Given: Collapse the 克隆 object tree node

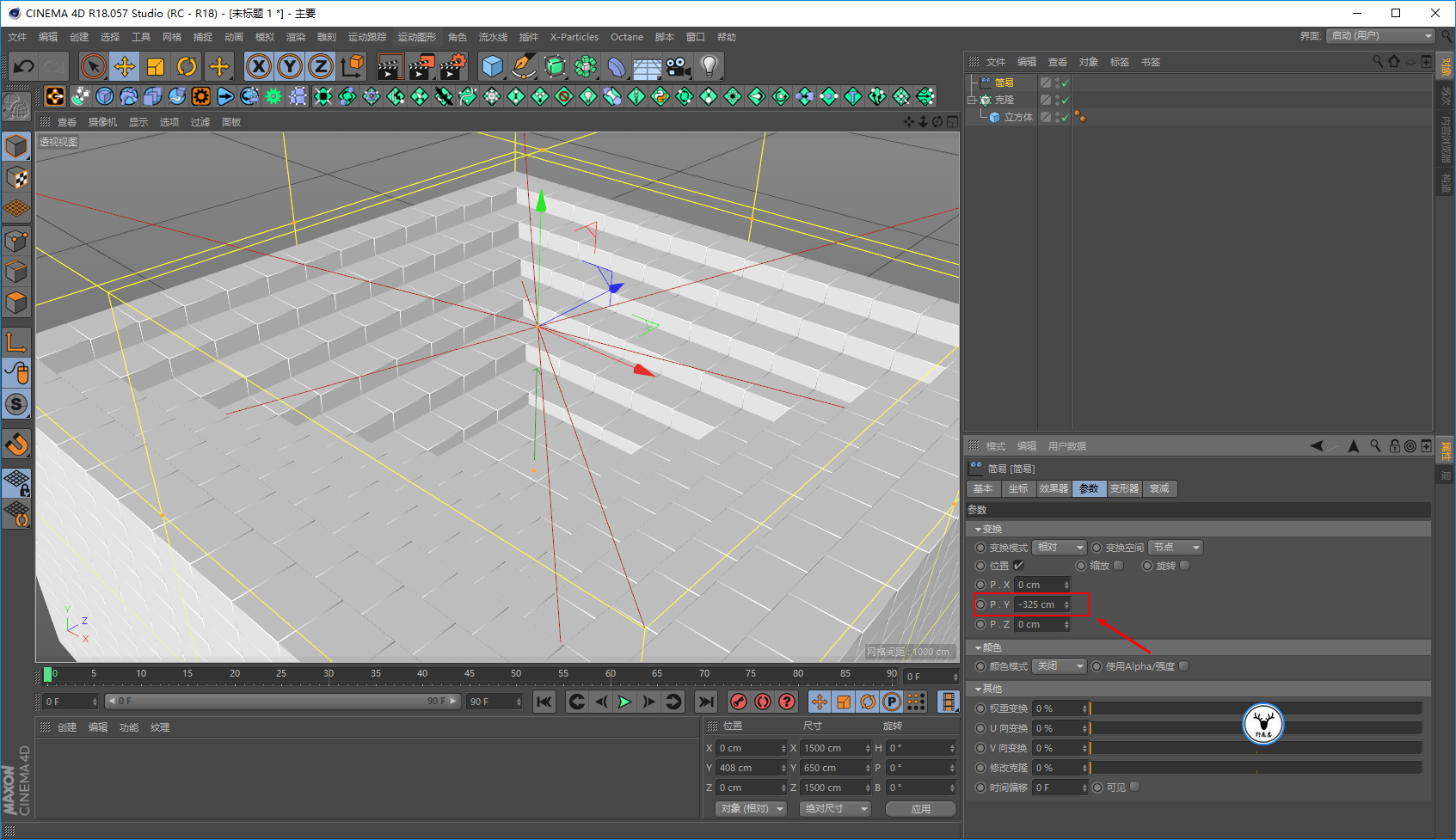Looking at the screenshot, I should [972, 100].
